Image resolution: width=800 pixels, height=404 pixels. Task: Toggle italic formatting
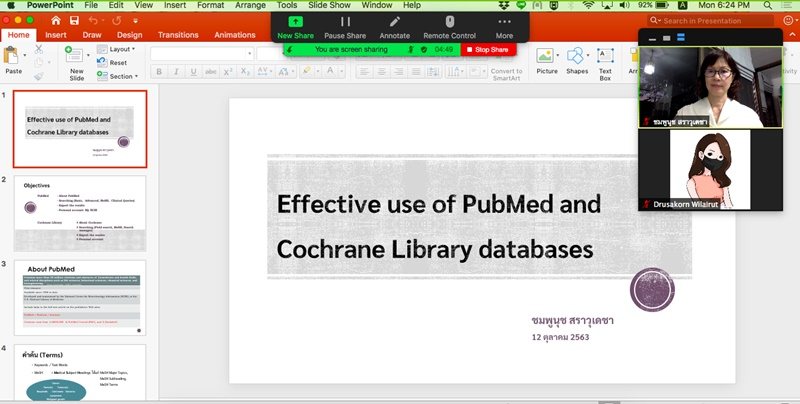tap(175, 71)
